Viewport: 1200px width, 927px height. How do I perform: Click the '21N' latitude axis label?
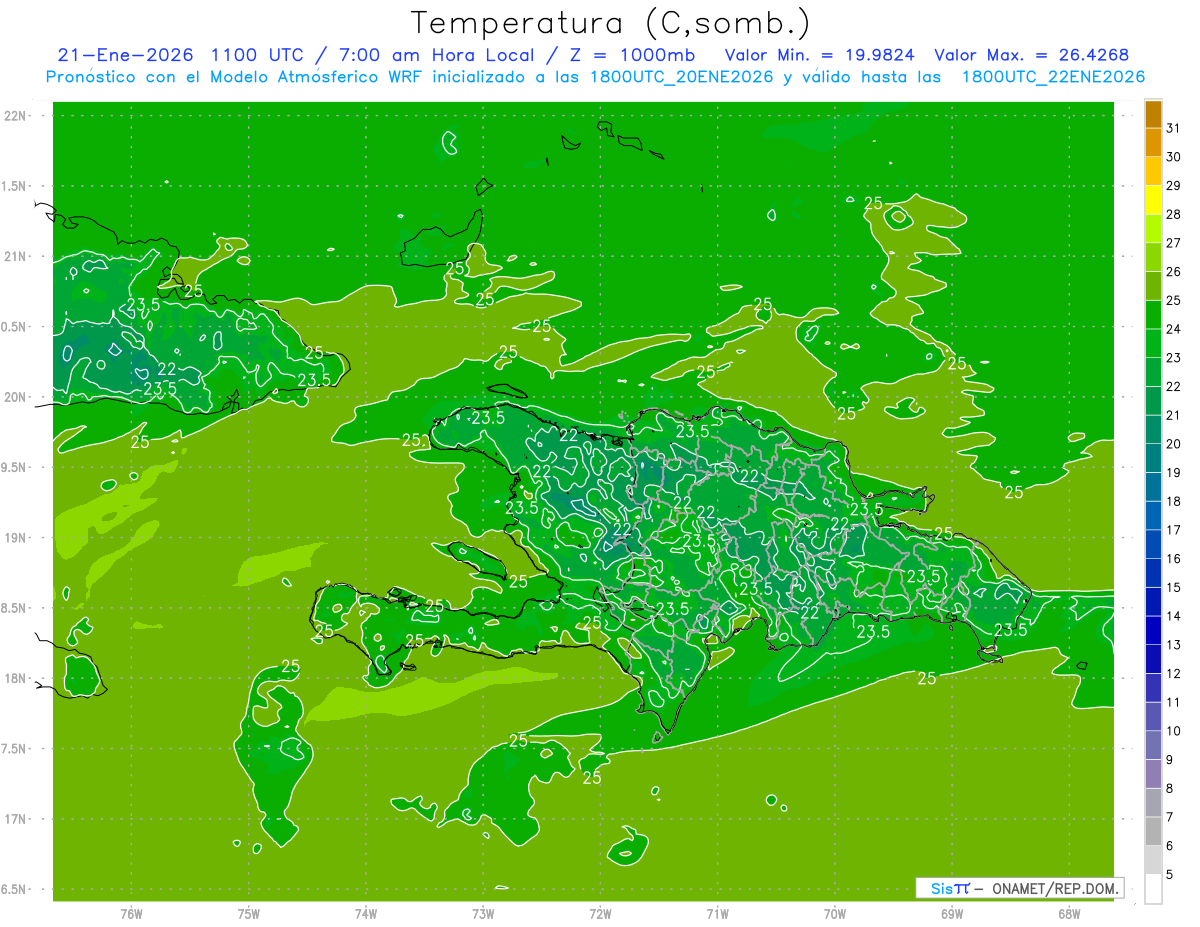point(16,256)
